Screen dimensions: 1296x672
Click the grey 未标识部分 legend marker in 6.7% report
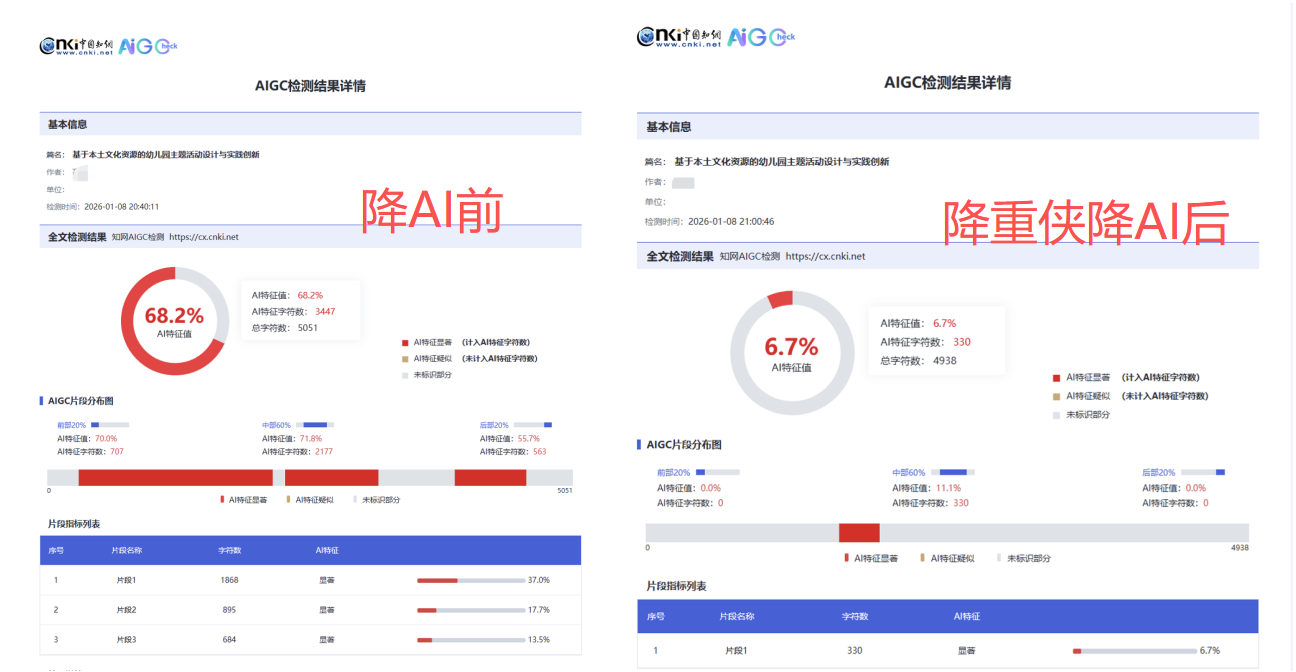click(1056, 415)
